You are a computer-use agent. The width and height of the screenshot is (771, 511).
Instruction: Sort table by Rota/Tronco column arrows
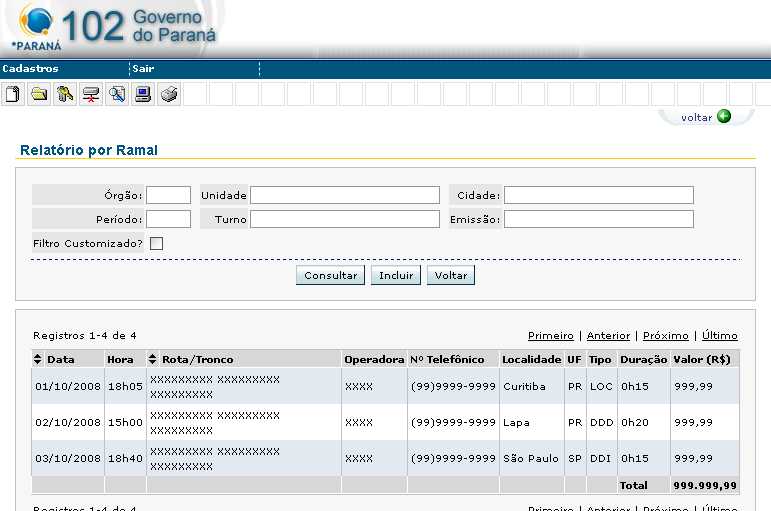[153, 359]
